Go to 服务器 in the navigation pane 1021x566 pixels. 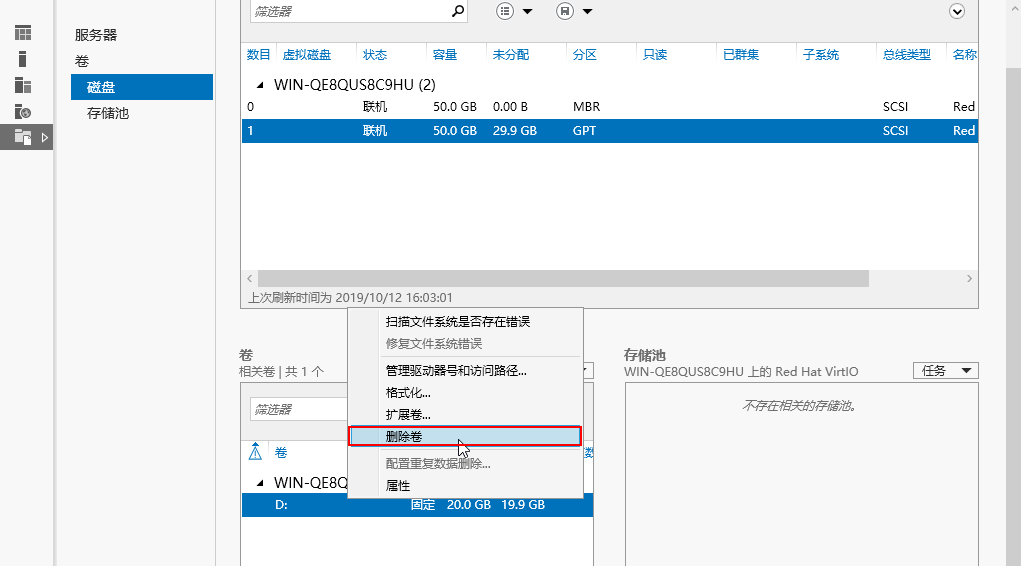(96, 35)
